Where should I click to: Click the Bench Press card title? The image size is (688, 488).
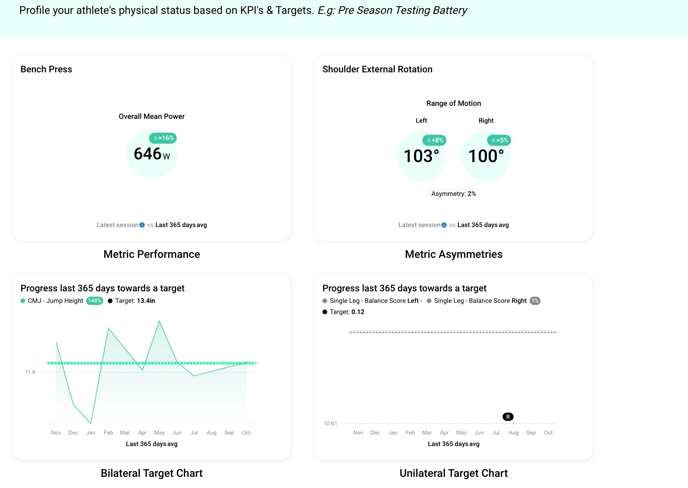[46, 69]
